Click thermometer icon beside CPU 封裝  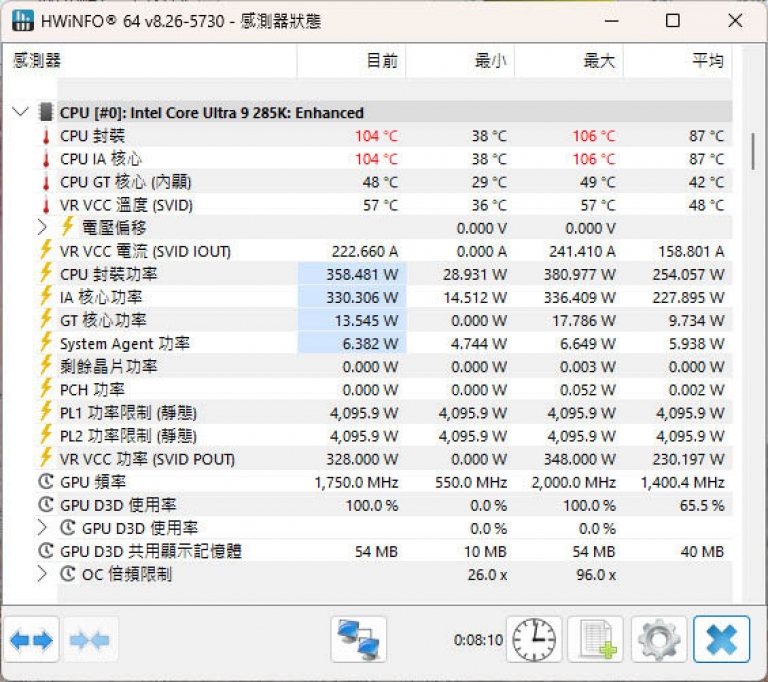46,136
